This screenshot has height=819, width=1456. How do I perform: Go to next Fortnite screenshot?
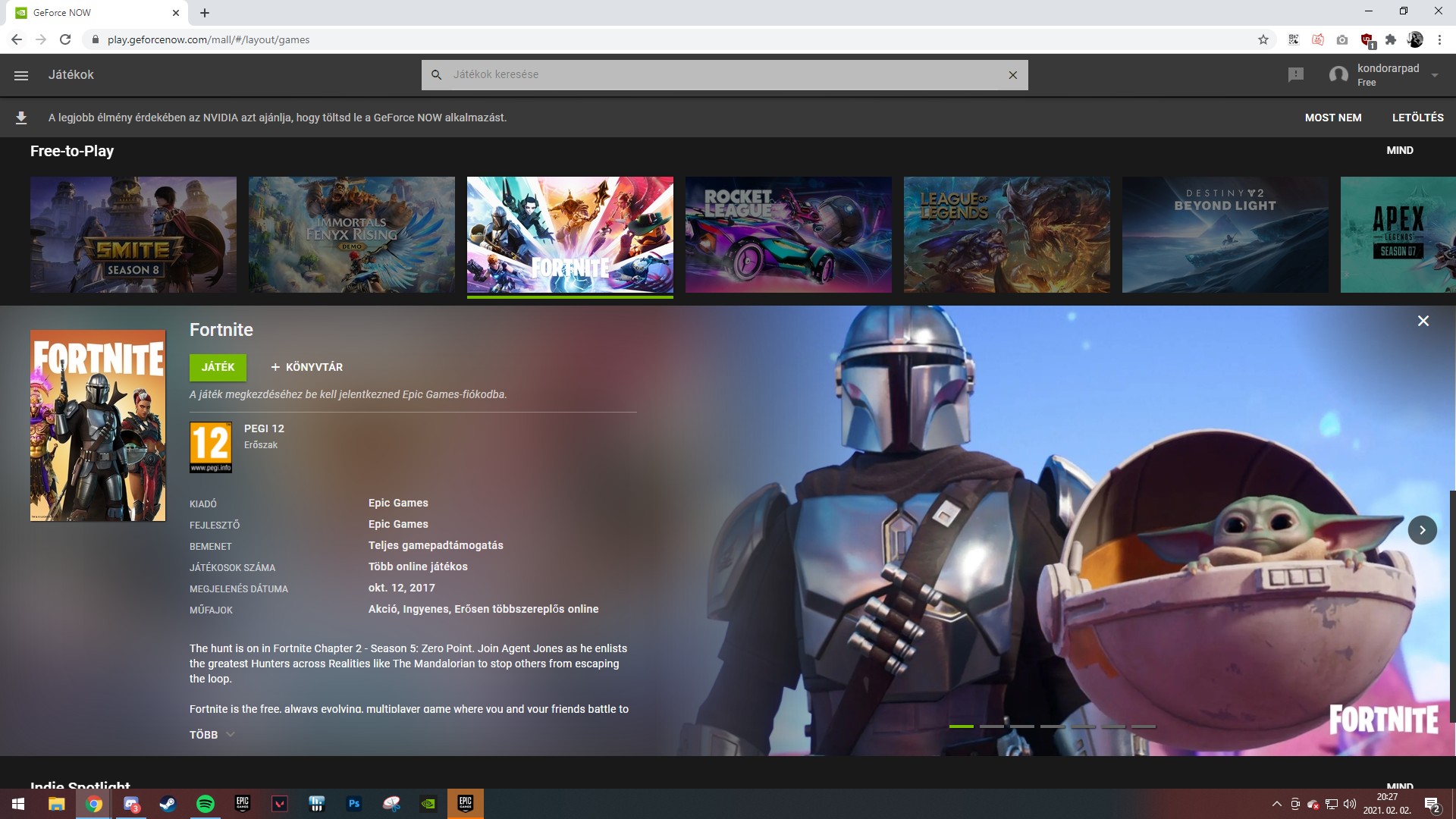coord(1422,530)
